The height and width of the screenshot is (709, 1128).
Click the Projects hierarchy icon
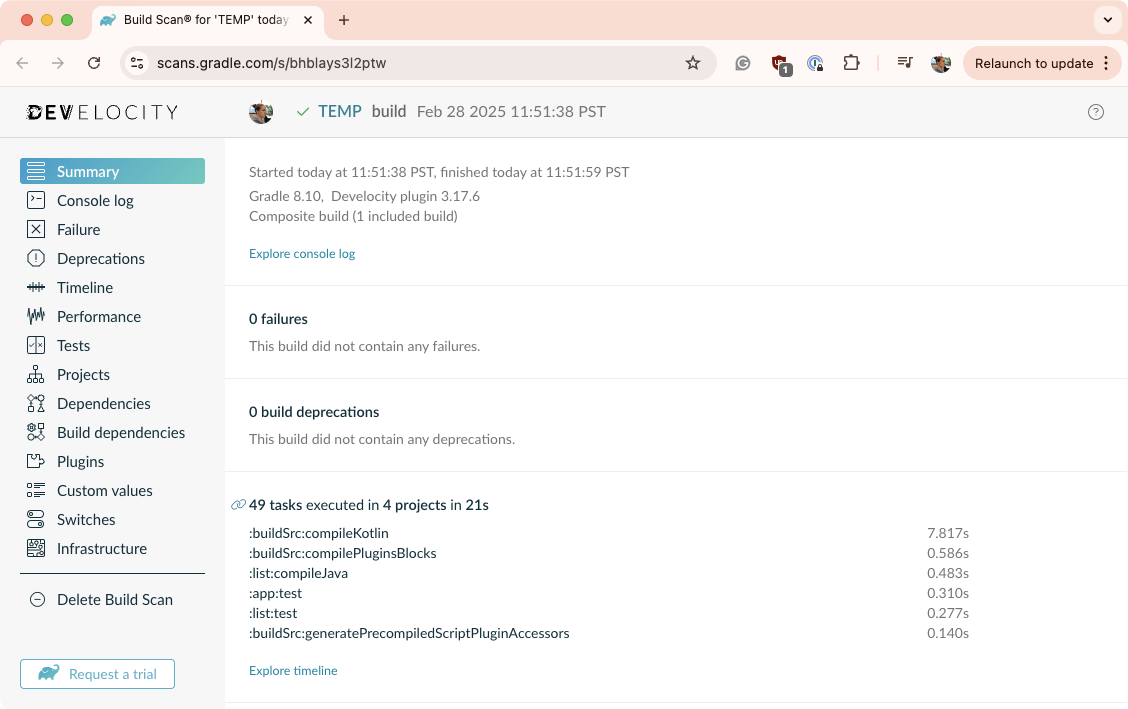[x=36, y=375]
